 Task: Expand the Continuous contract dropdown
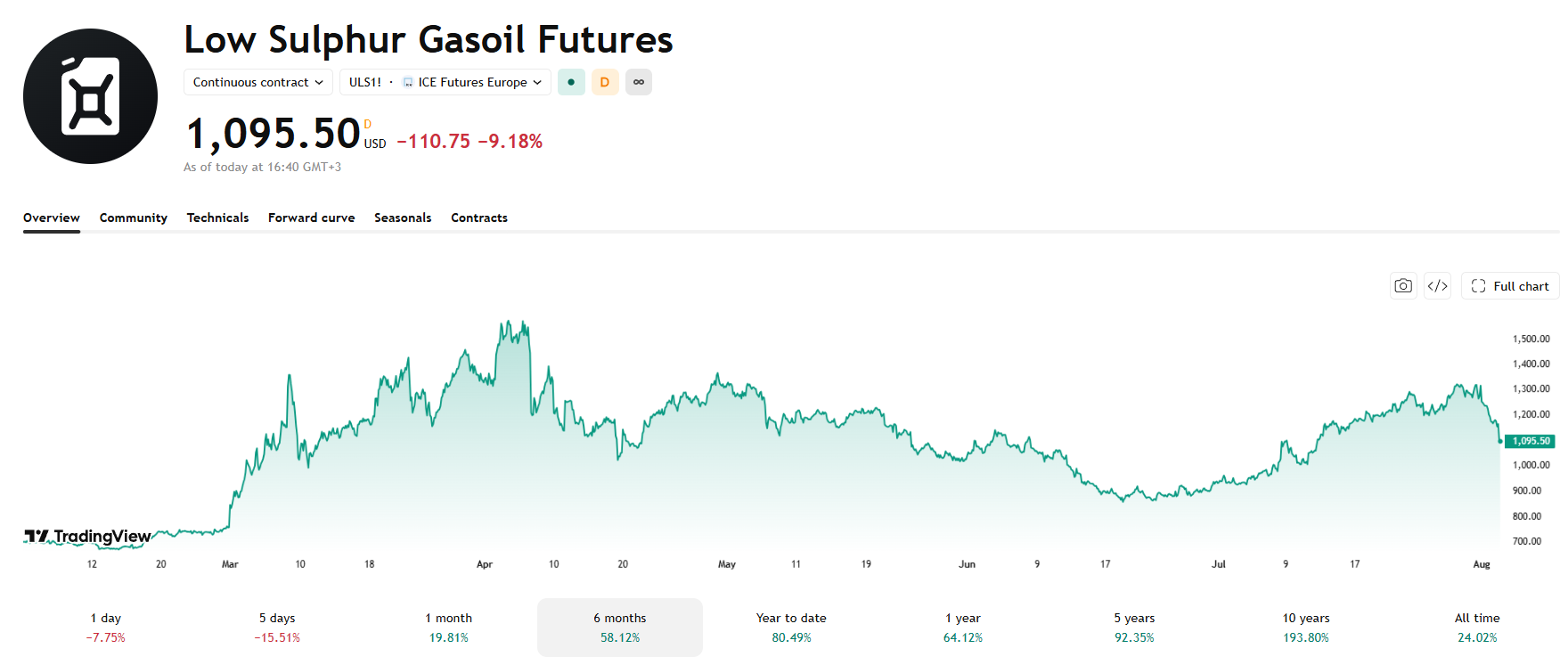click(x=258, y=82)
